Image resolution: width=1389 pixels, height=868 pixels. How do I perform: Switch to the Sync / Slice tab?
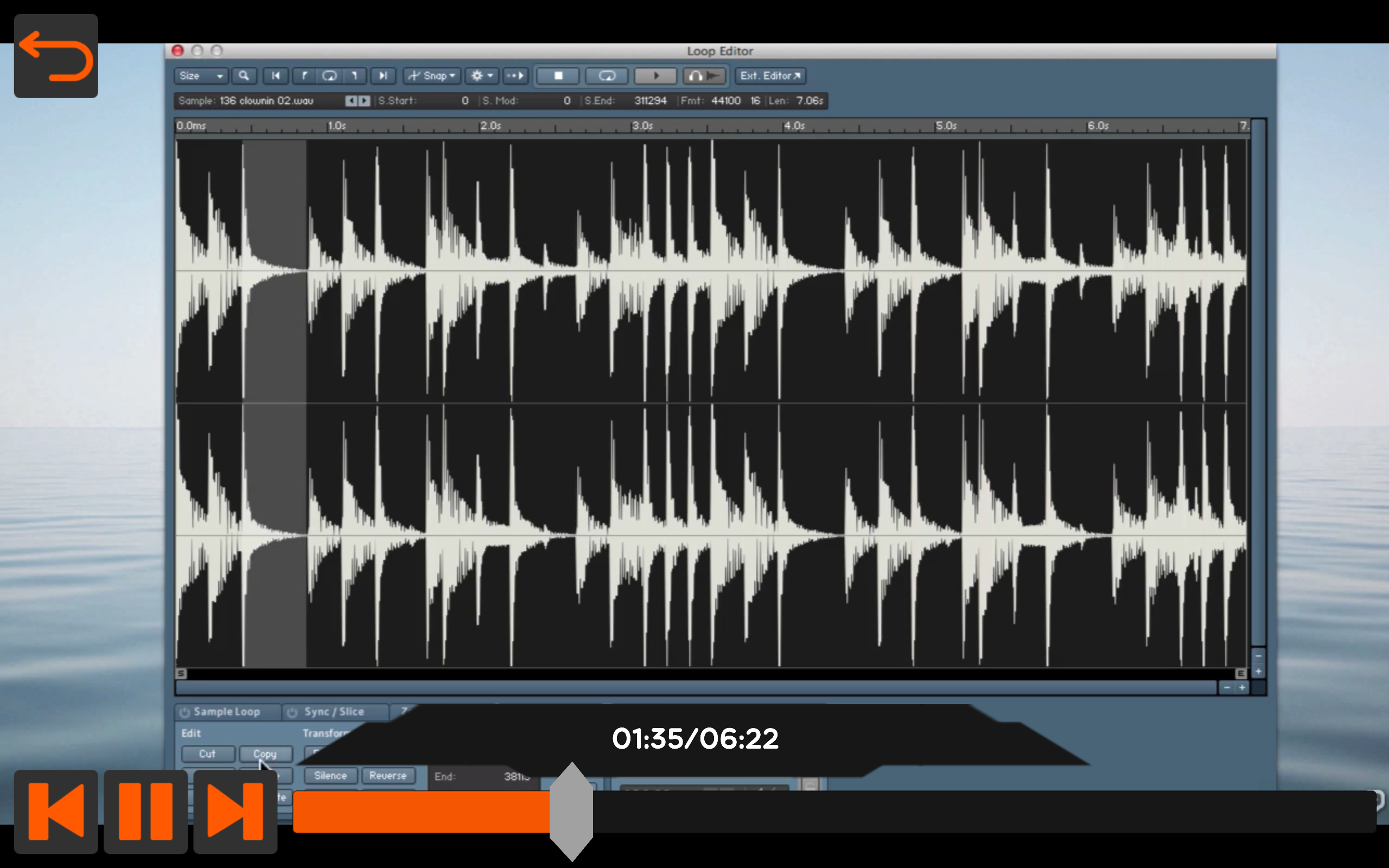[334, 712]
